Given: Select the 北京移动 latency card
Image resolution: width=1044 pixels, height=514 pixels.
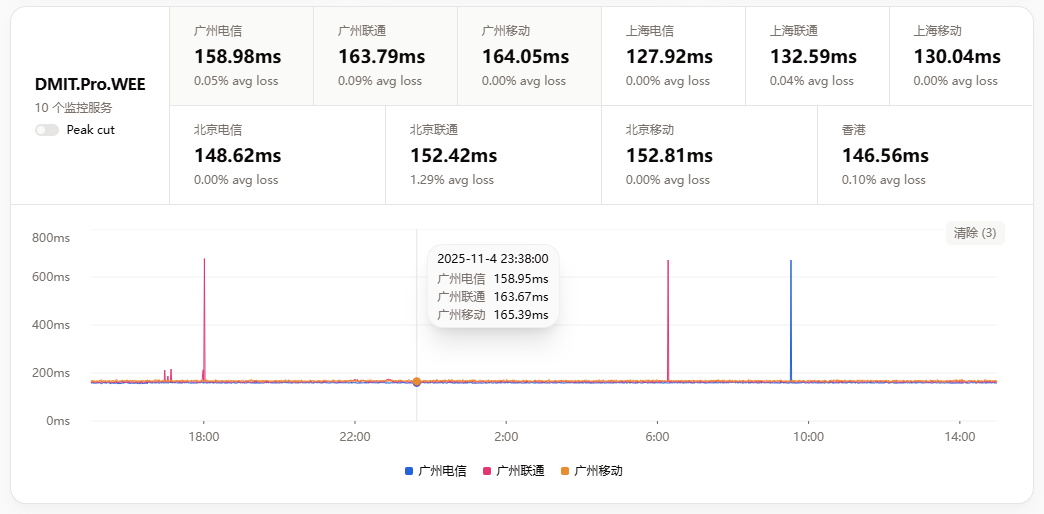Looking at the screenshot, I should pyautogui.click(x=709, y=155).
